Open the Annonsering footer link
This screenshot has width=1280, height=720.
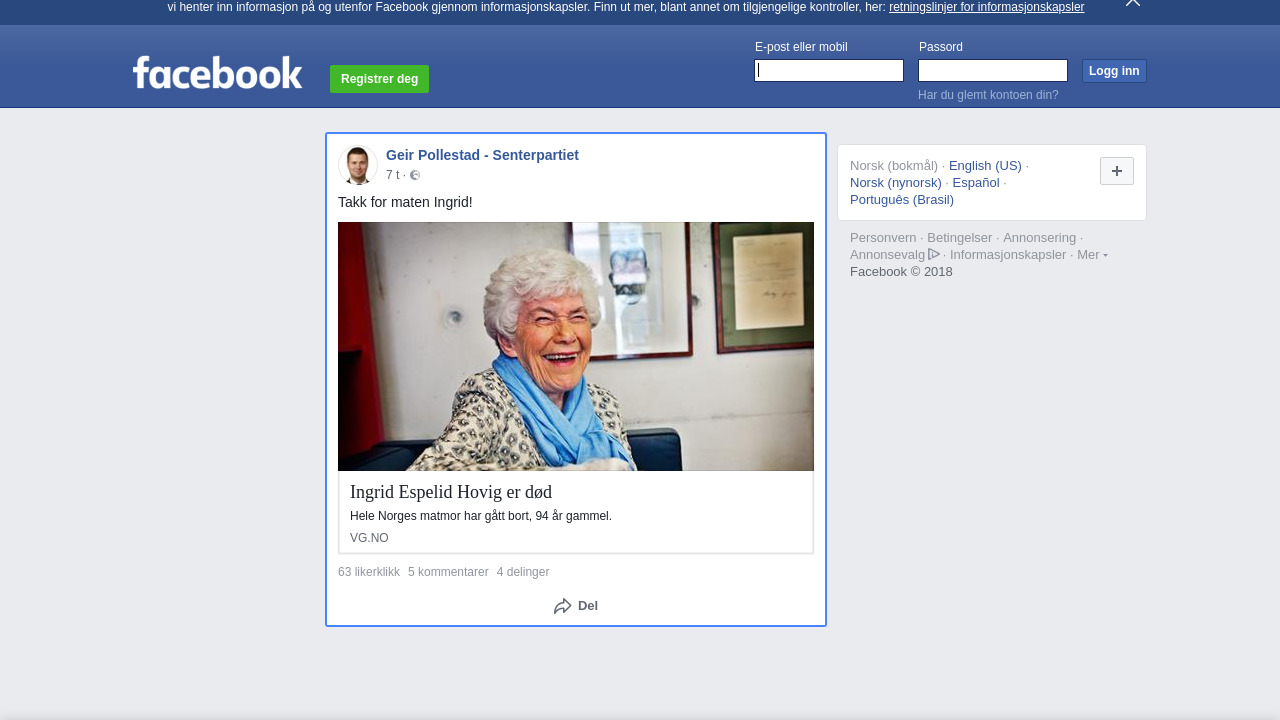1040,238
